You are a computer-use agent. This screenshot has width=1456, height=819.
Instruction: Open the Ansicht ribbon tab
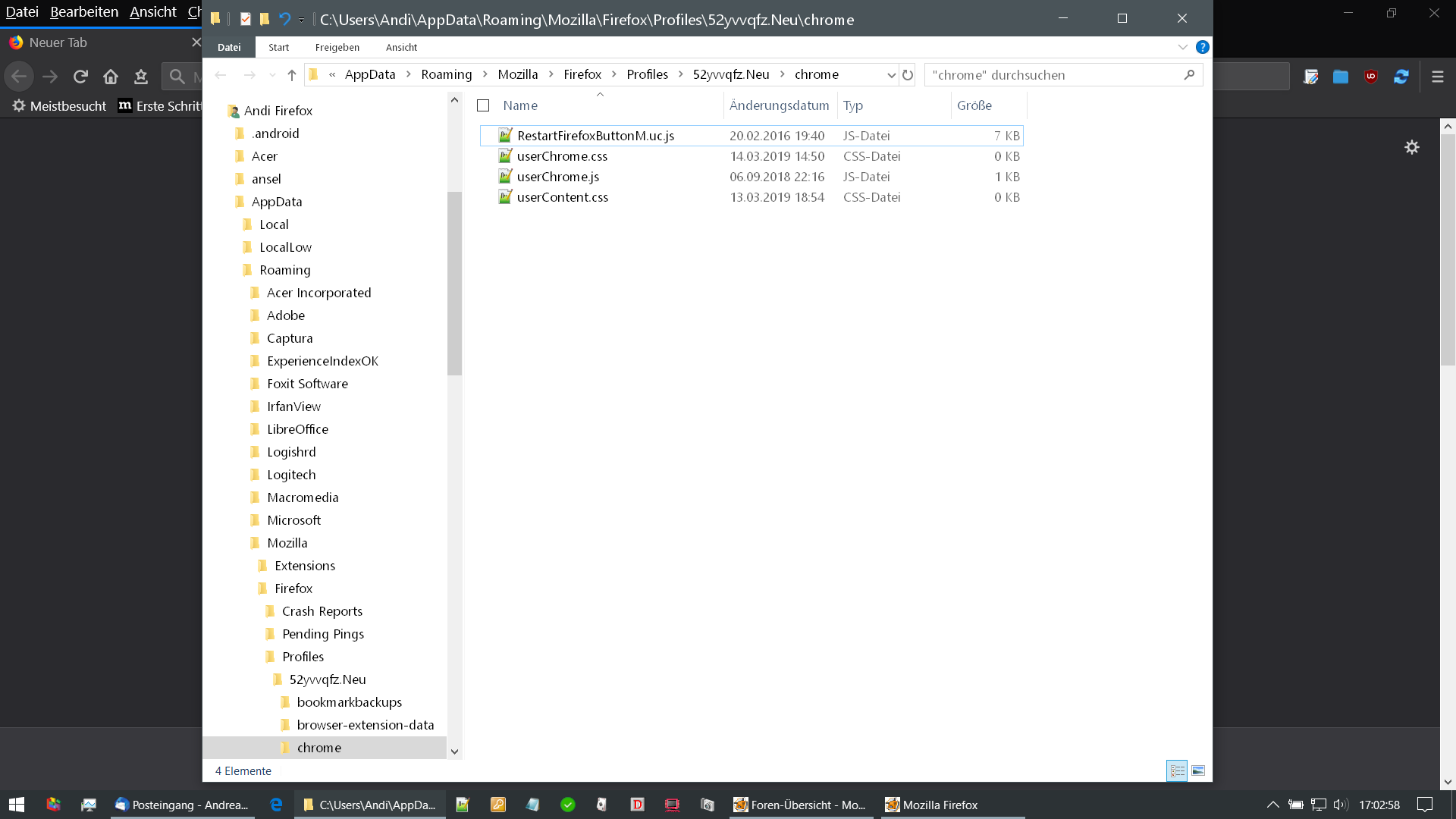401,47
